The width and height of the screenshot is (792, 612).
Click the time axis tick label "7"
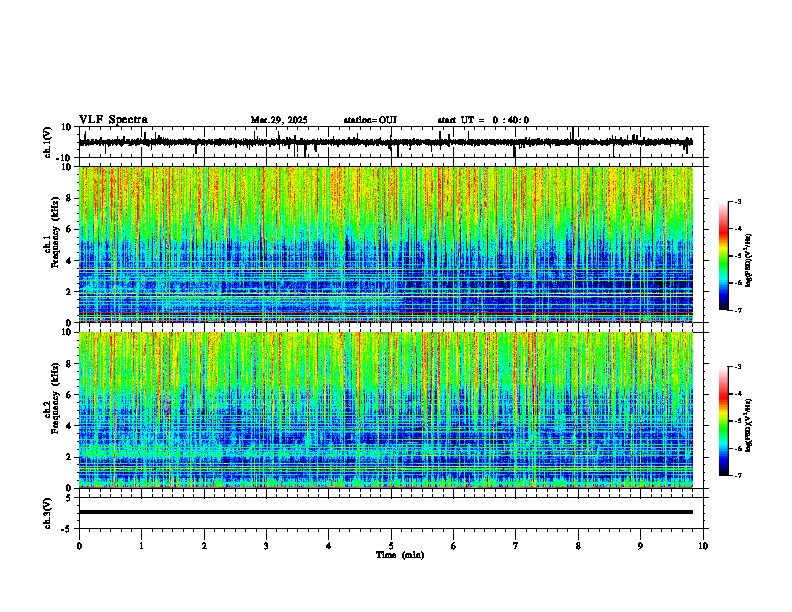516,546
